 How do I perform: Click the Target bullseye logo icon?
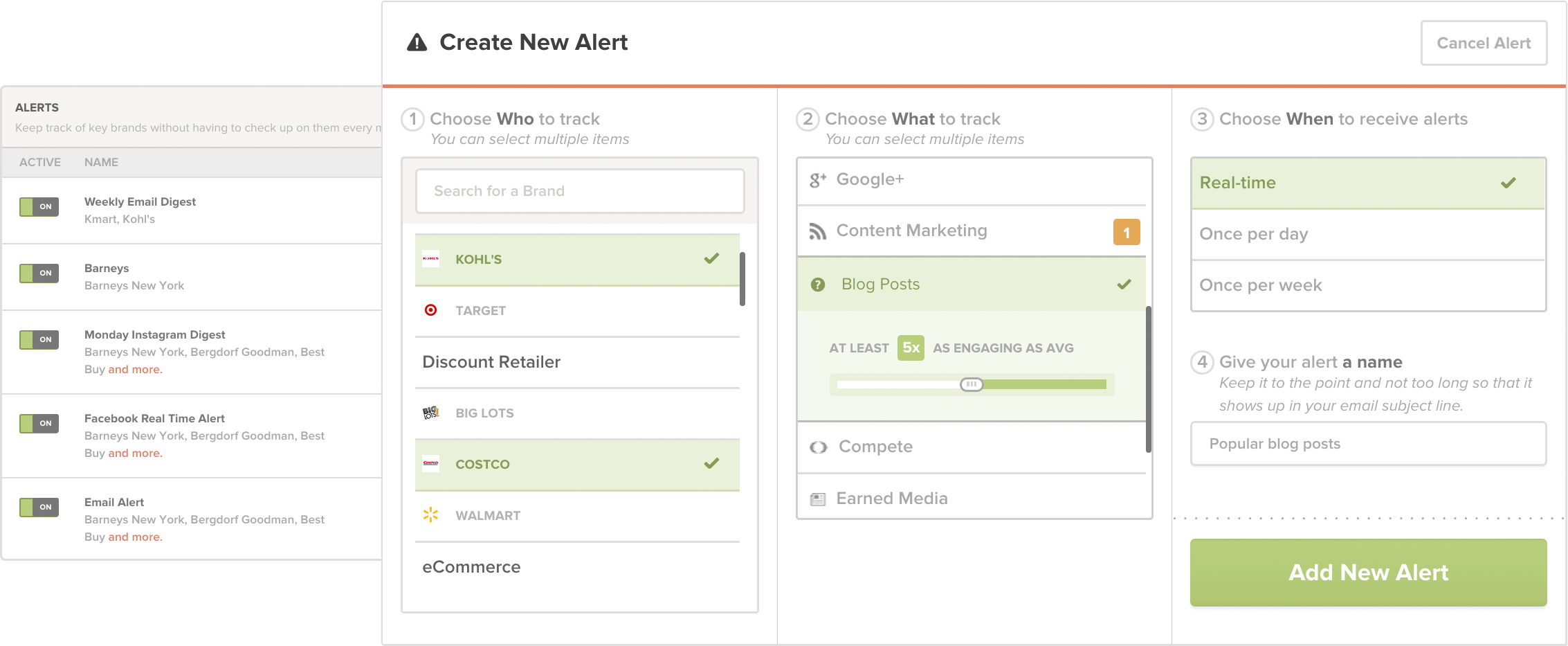pos(430,310)
